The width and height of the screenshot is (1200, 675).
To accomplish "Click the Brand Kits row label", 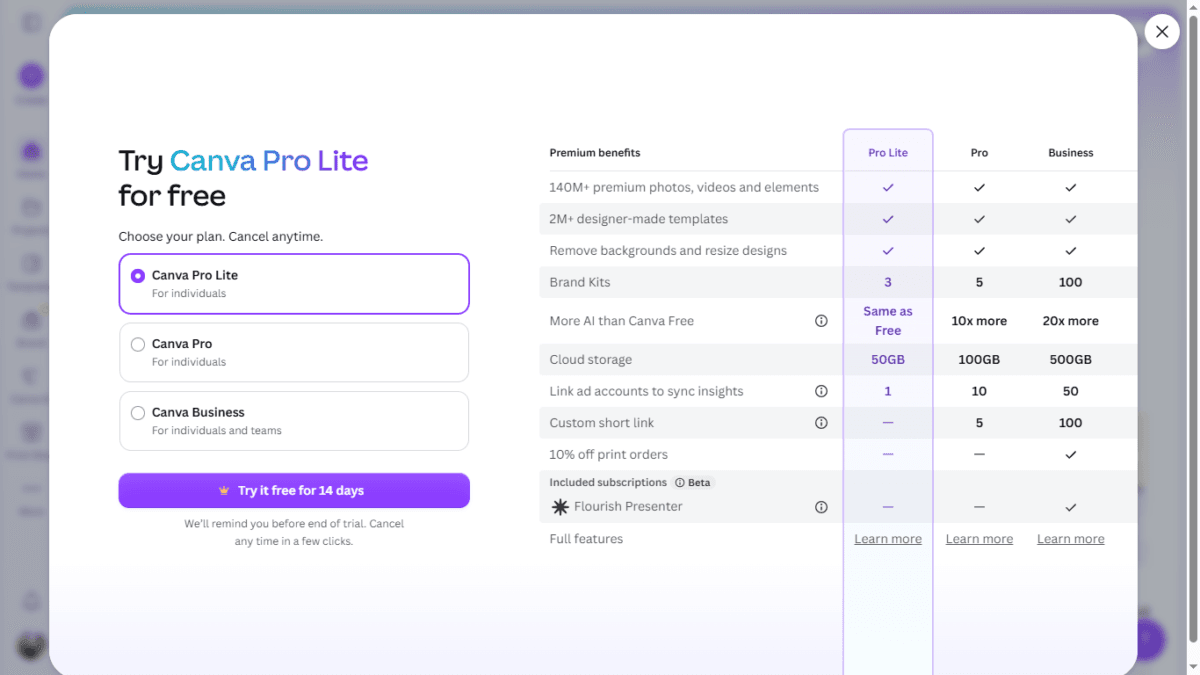I will [x=580, y=282].
